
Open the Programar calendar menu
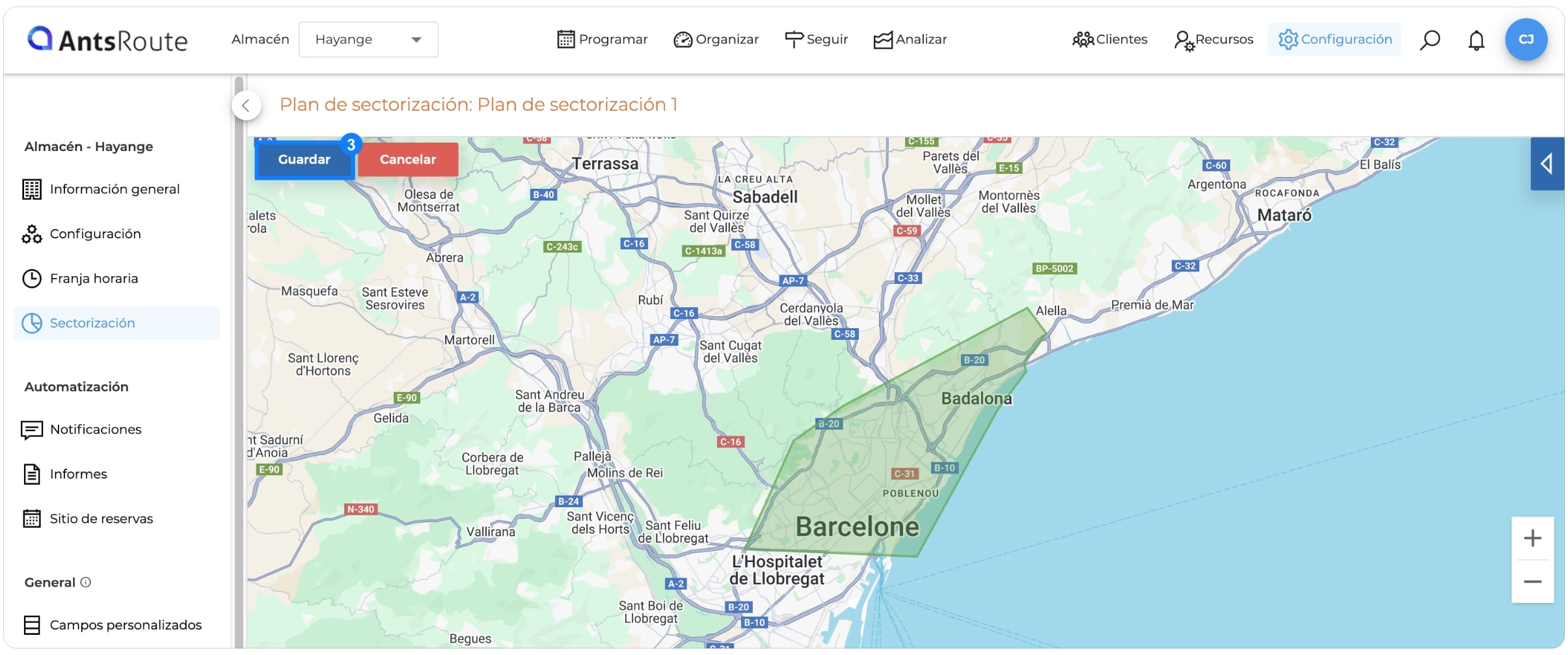(x=602, y=40)
